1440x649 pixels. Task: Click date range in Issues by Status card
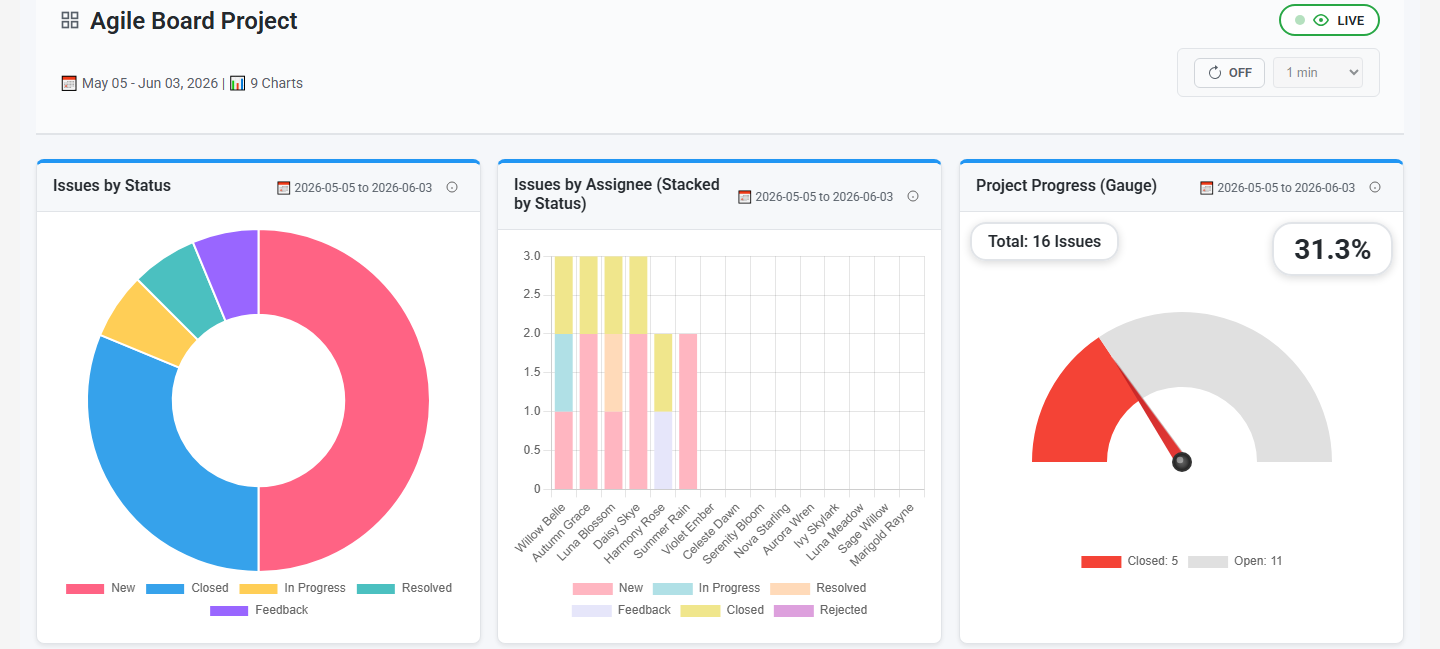pos(363,188)
